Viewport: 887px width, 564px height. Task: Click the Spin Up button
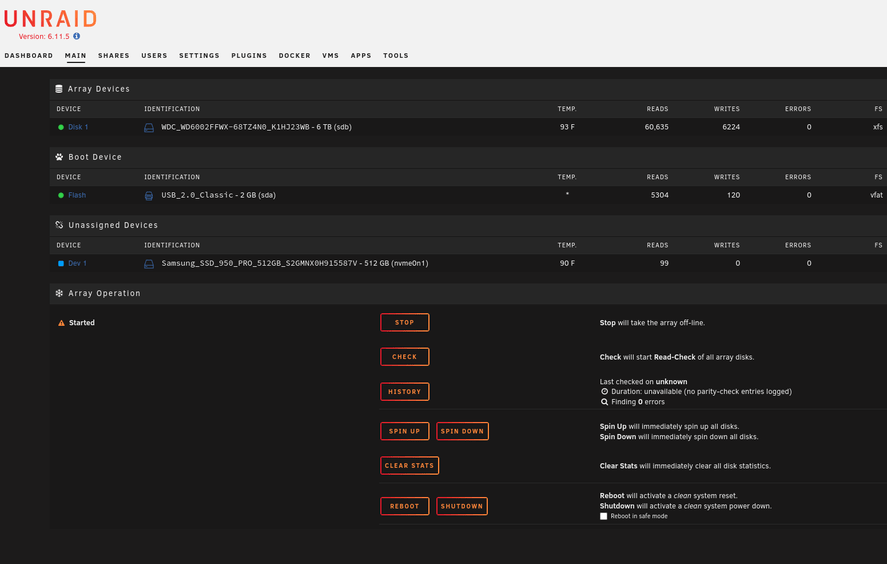404,431
